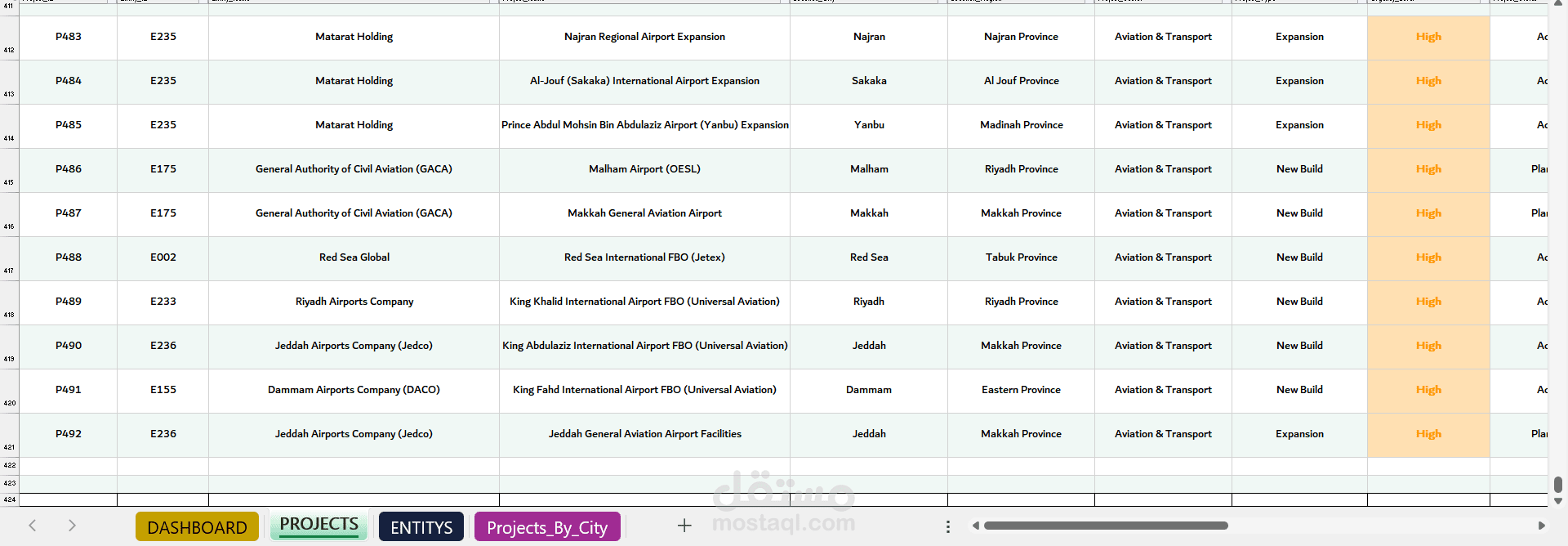Select row header 412
The width and height of the screenshot is (1568, 546).
[x=9, y=38]
